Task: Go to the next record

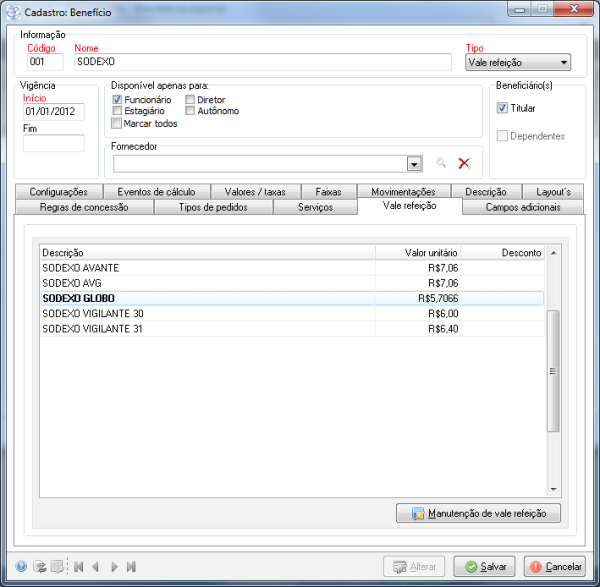Action: [114, 566]
